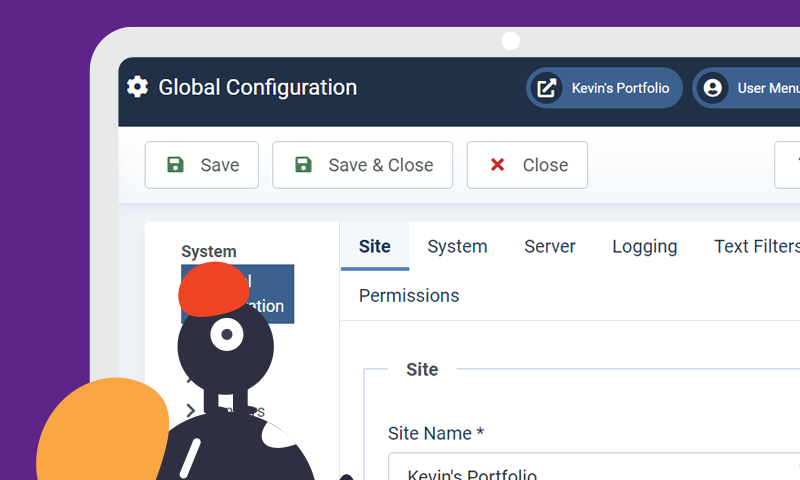
Task: Click the partially visible button at toolbar's right edge
Action: [x=788, y=165]
